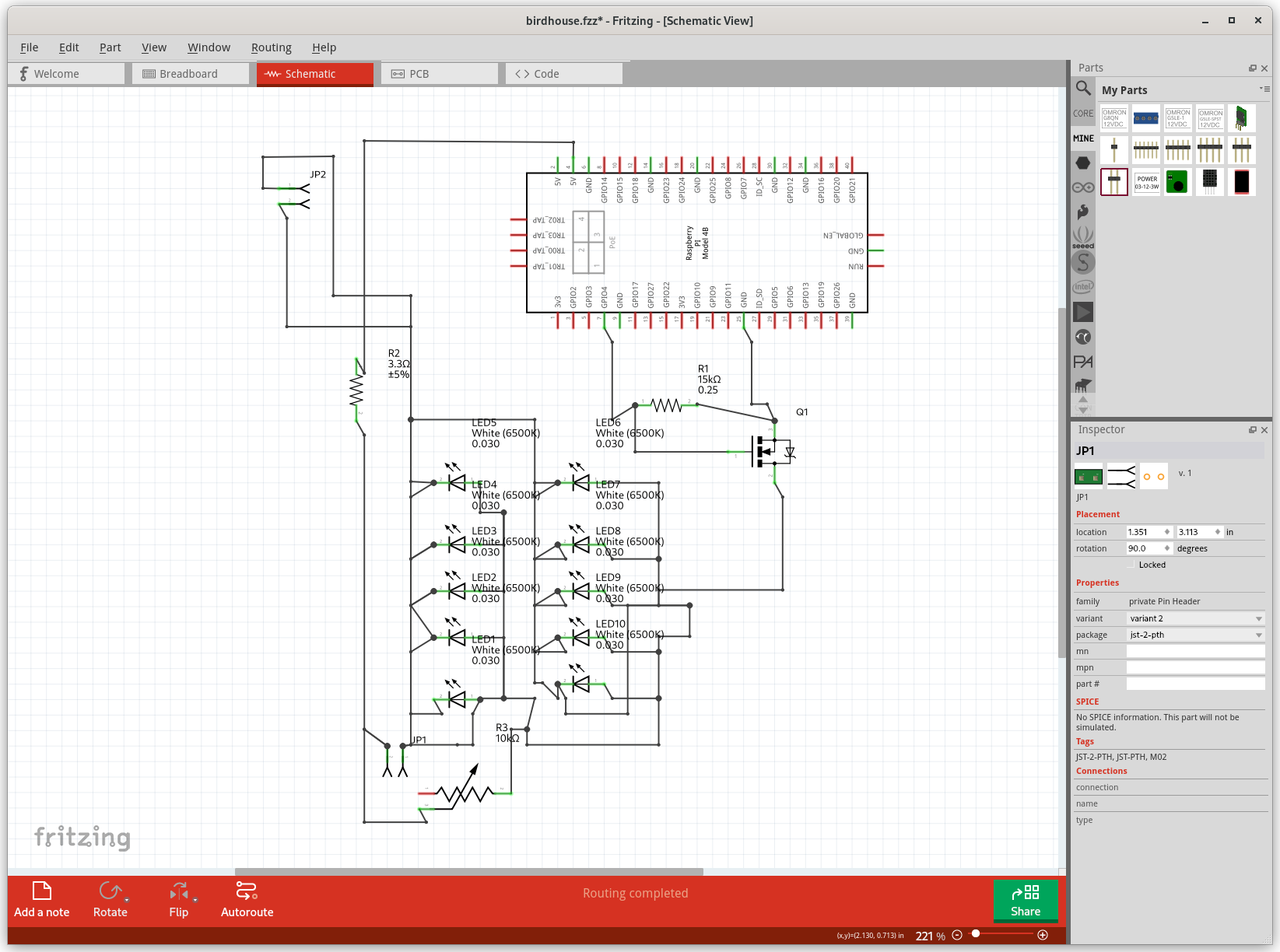The height and width of the screenshot is (952, 1280).
Task: Open the Edit menu
Action: (x=69, y=47)
